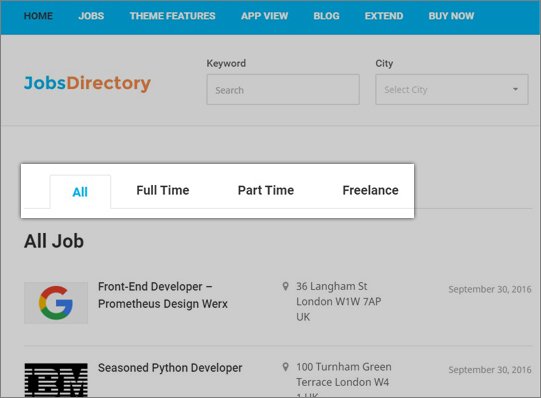Select the All jobs tab

[x=80, y=192]
